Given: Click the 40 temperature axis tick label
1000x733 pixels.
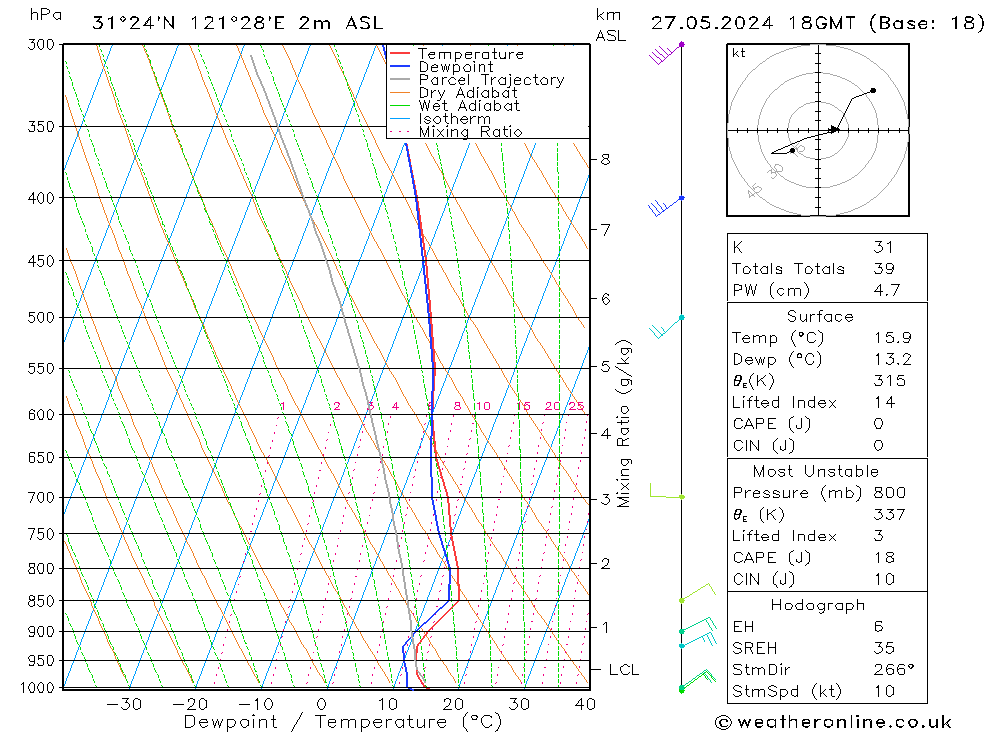Looking at the screenshot, I should [585, 704].
